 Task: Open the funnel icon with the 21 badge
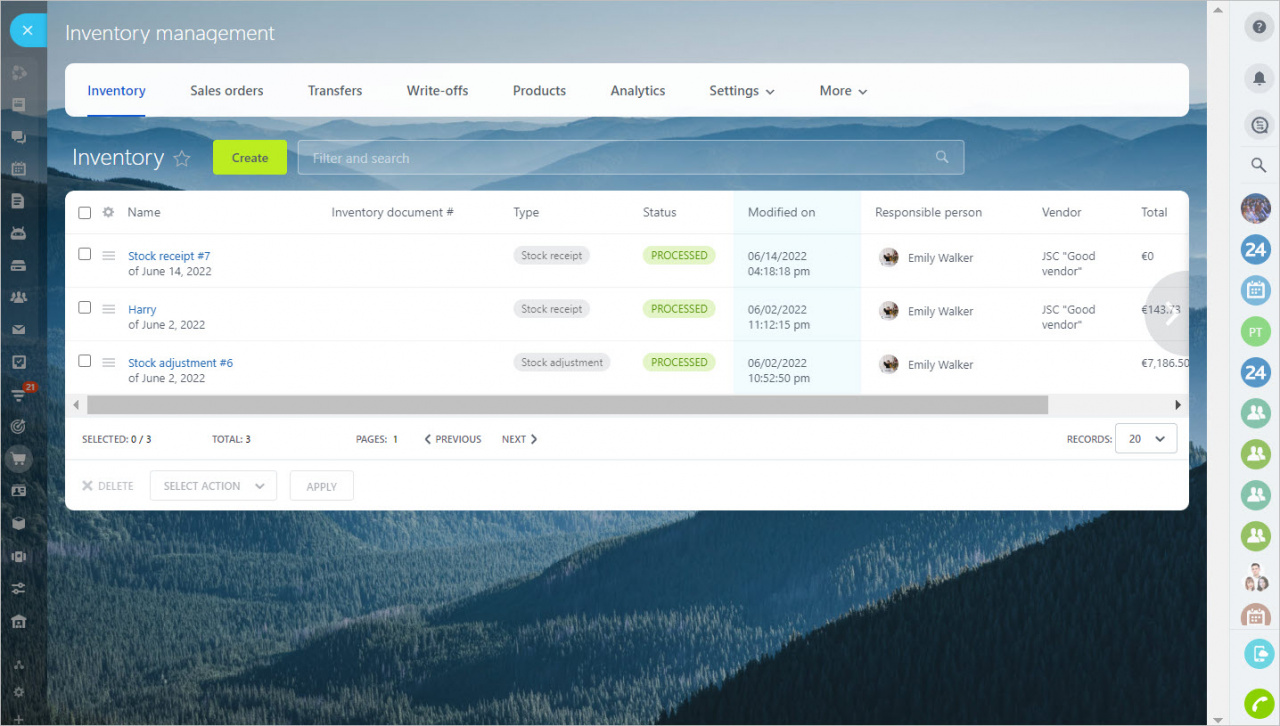click(x=18, y=395)
